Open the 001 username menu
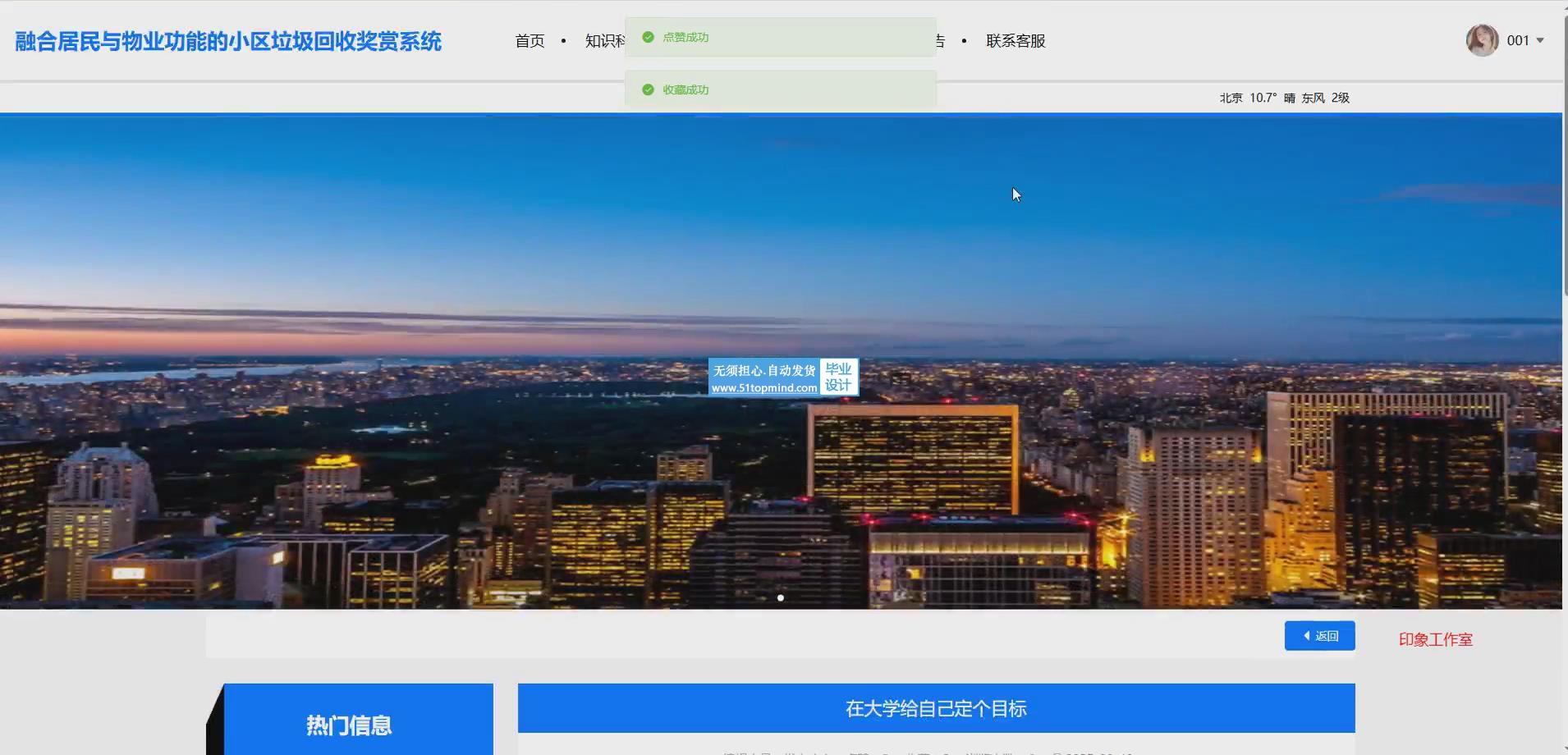The width and height of the screenshot is (1568, 755). [x=1517, y=40]
